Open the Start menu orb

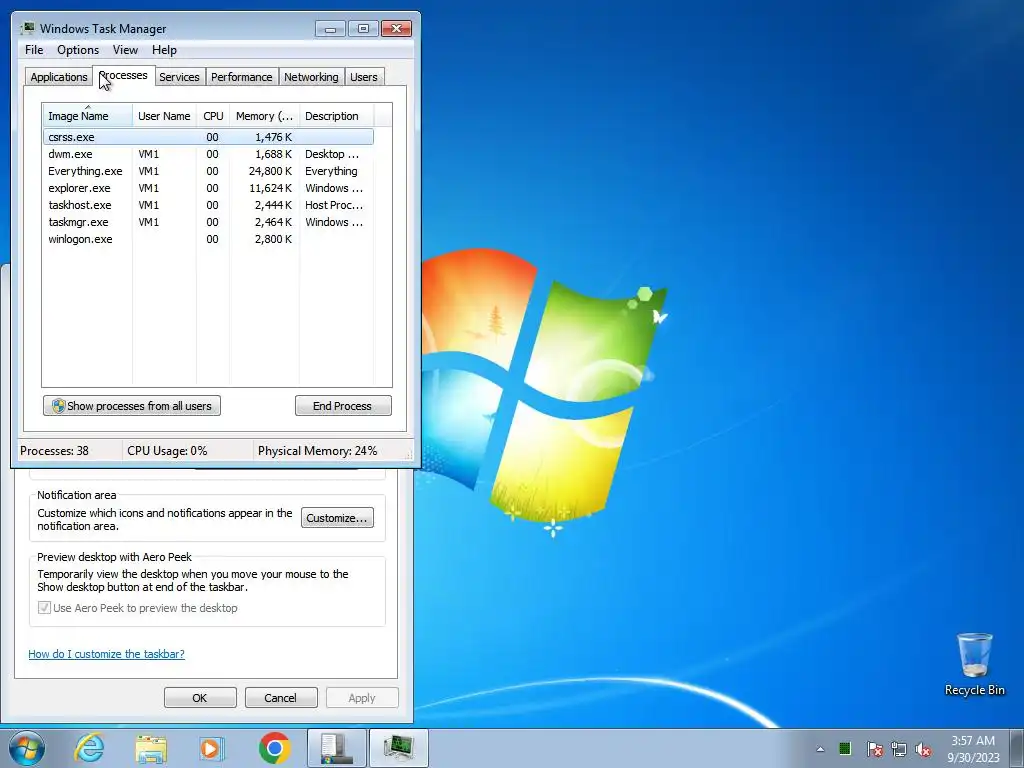(x=27, y=748)
